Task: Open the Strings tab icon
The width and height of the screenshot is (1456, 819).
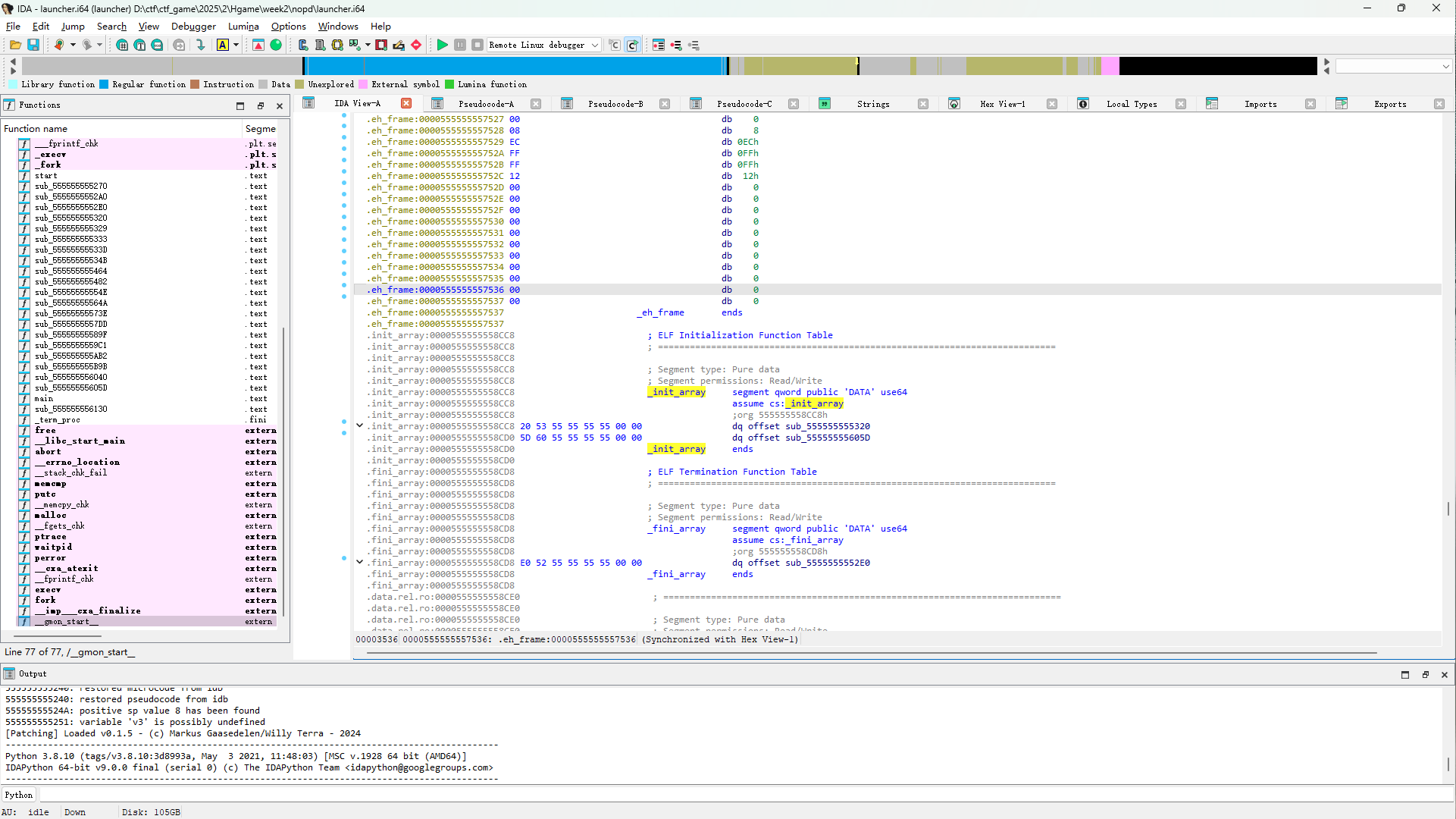Action: tap(825, 104)
